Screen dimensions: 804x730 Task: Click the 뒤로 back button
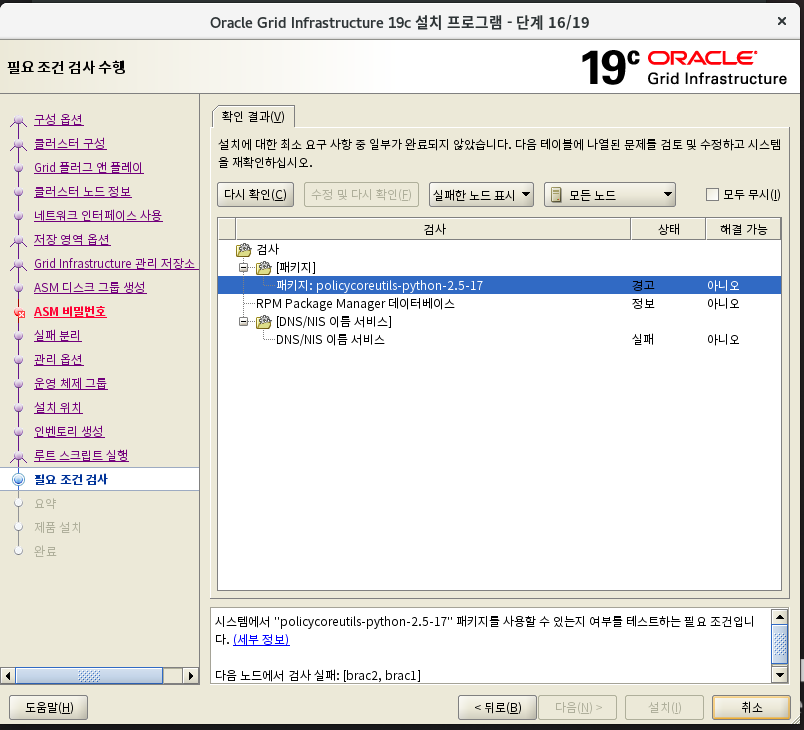497,707
